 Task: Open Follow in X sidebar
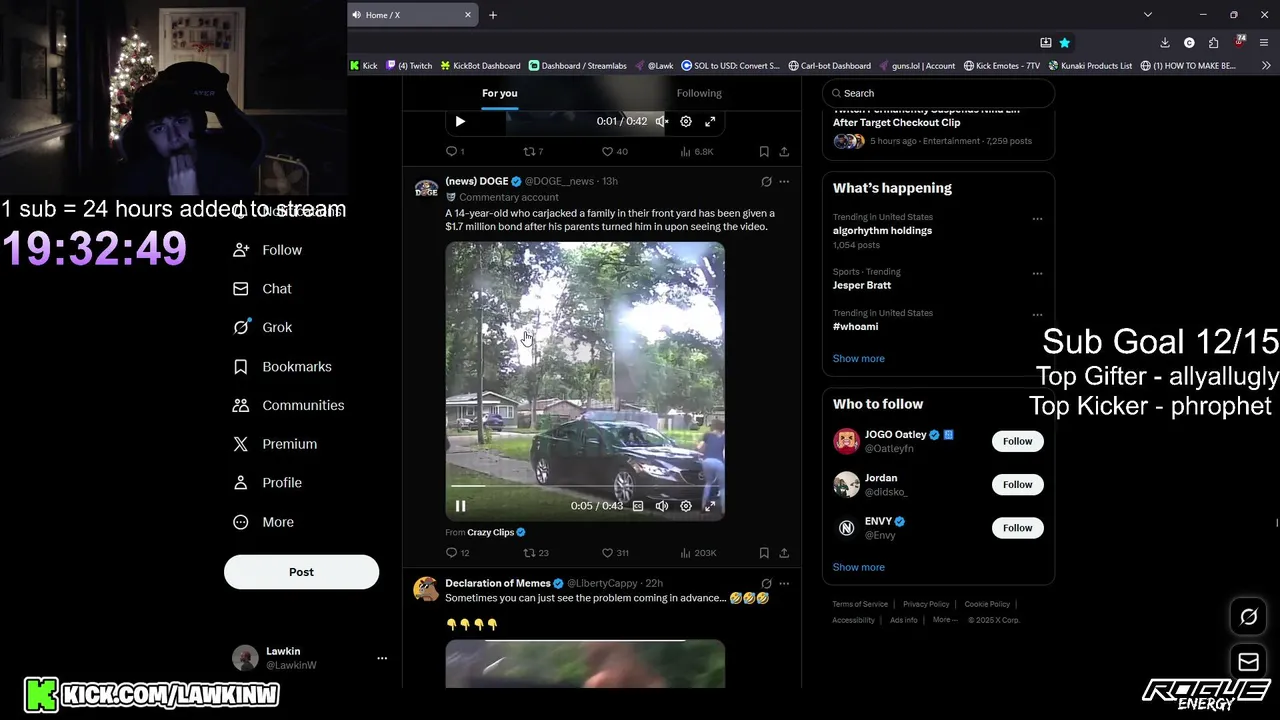267,250
